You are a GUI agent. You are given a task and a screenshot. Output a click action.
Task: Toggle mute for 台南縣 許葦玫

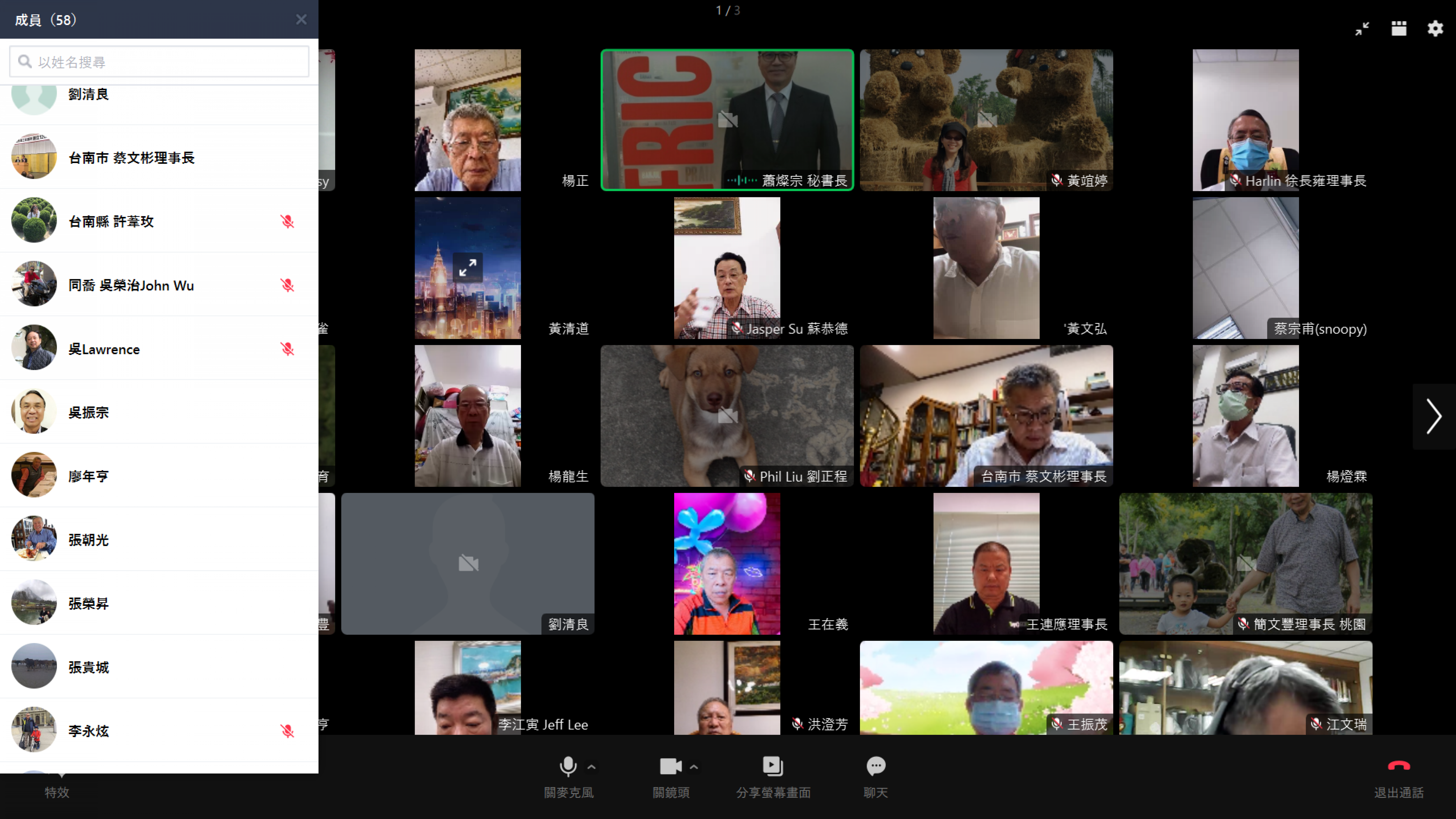point(287,222)
